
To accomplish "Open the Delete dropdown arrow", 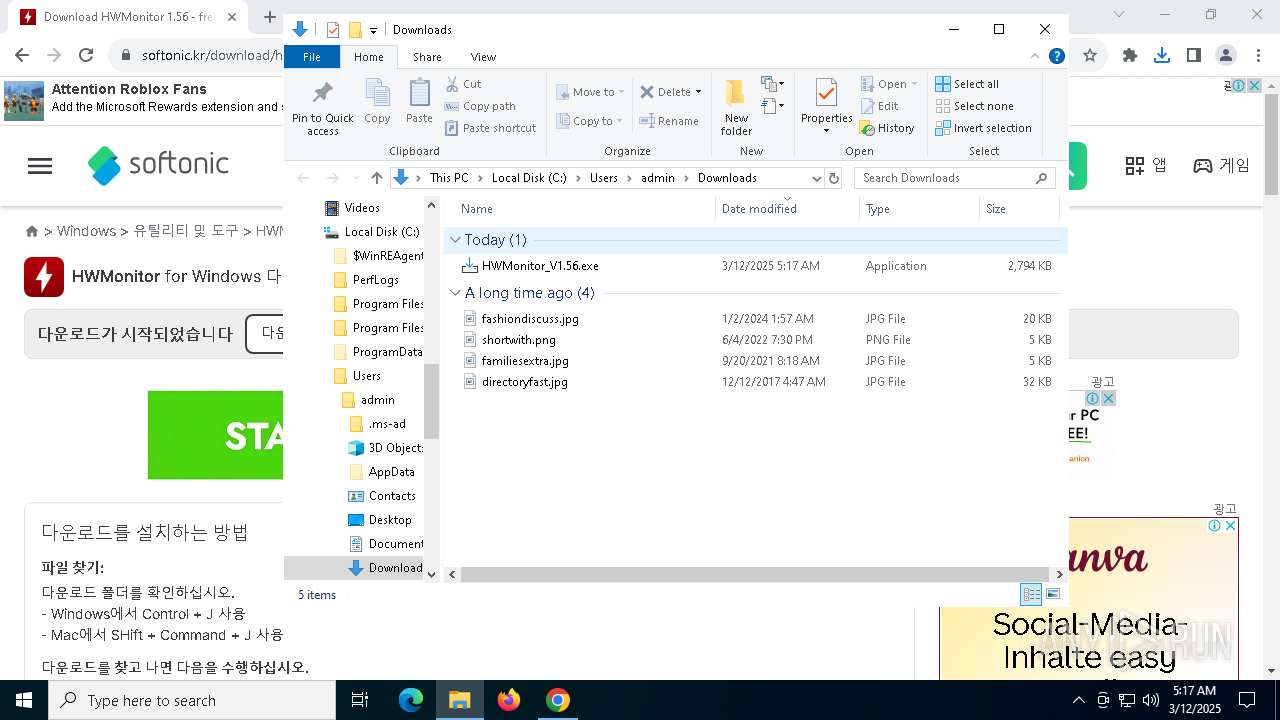I will [x=698, y=92].
